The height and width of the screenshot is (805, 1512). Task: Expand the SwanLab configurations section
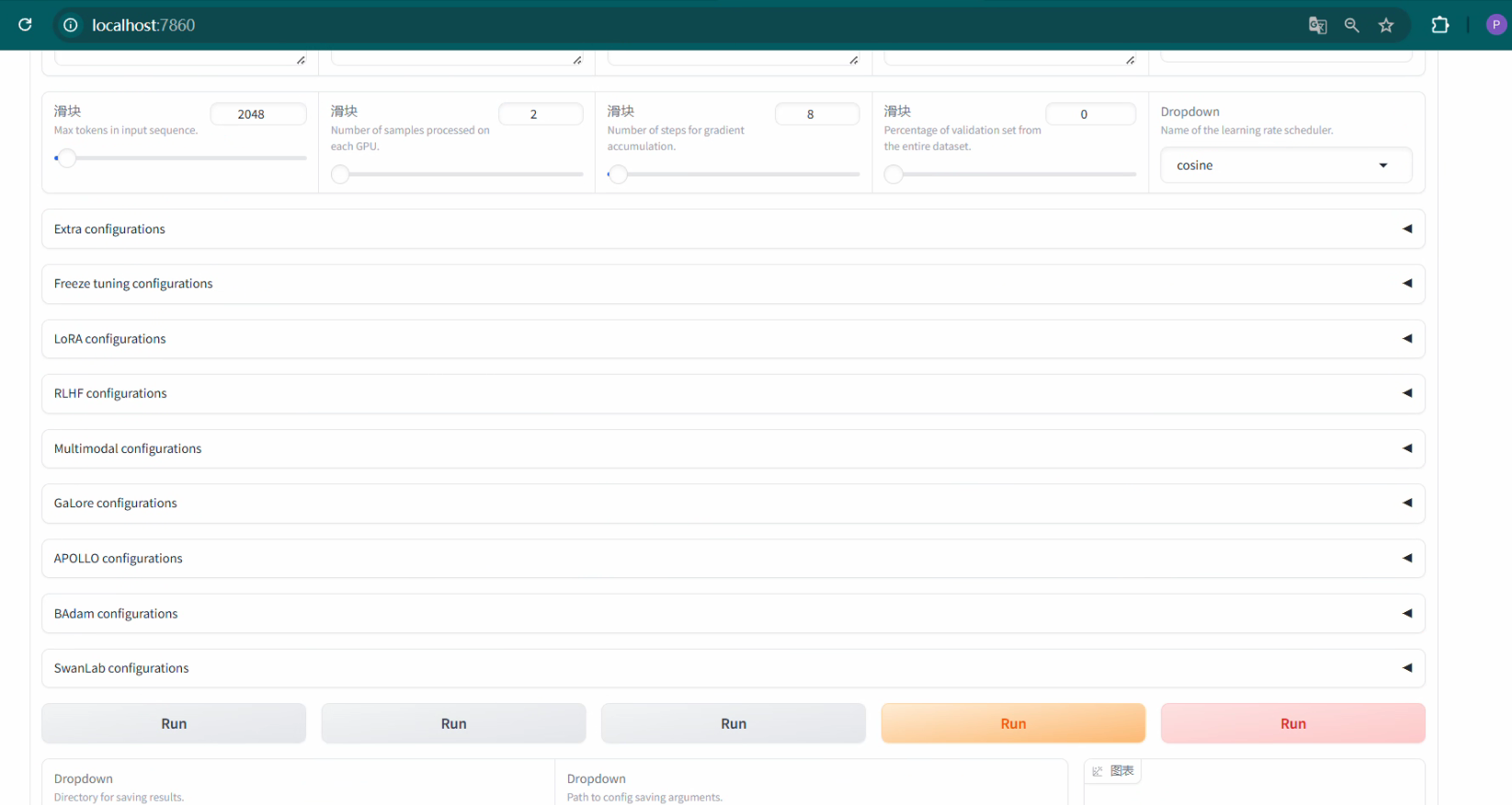[733, 668]
